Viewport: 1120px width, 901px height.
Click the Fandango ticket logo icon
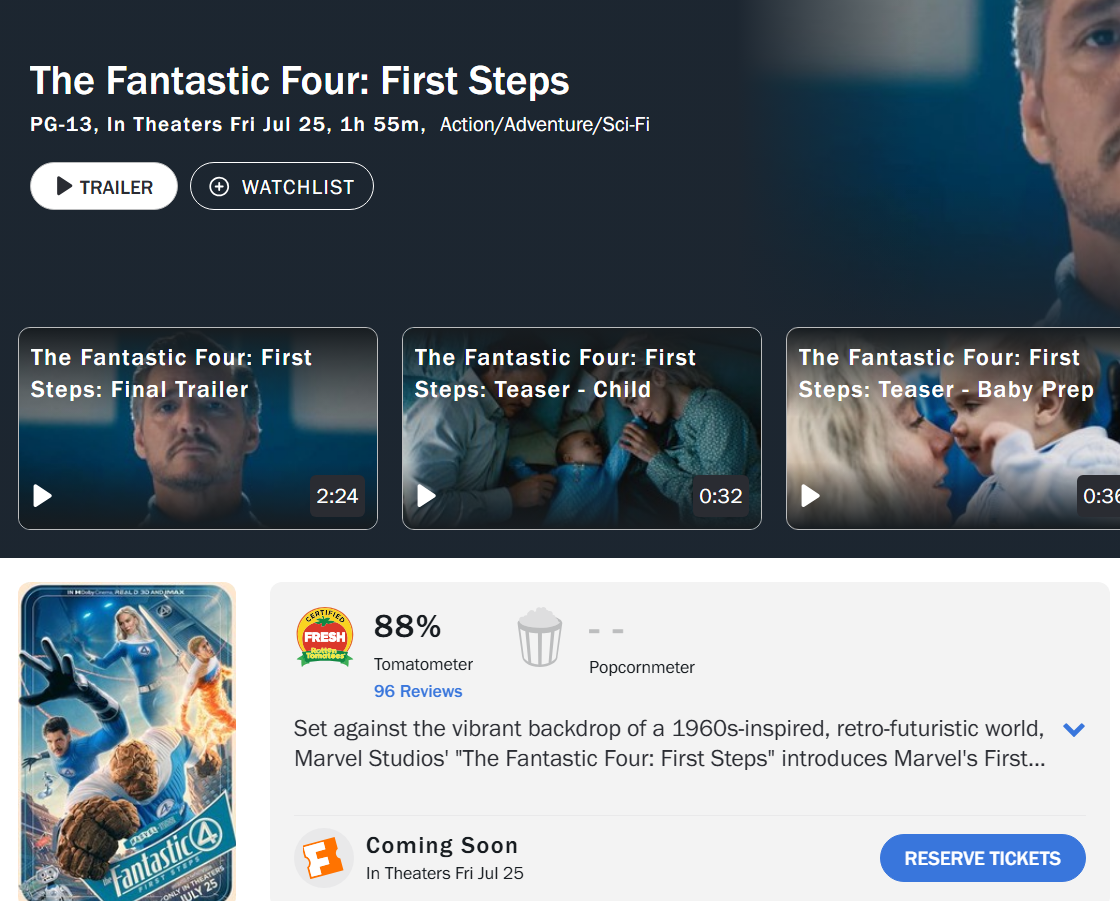coord(324,858)
